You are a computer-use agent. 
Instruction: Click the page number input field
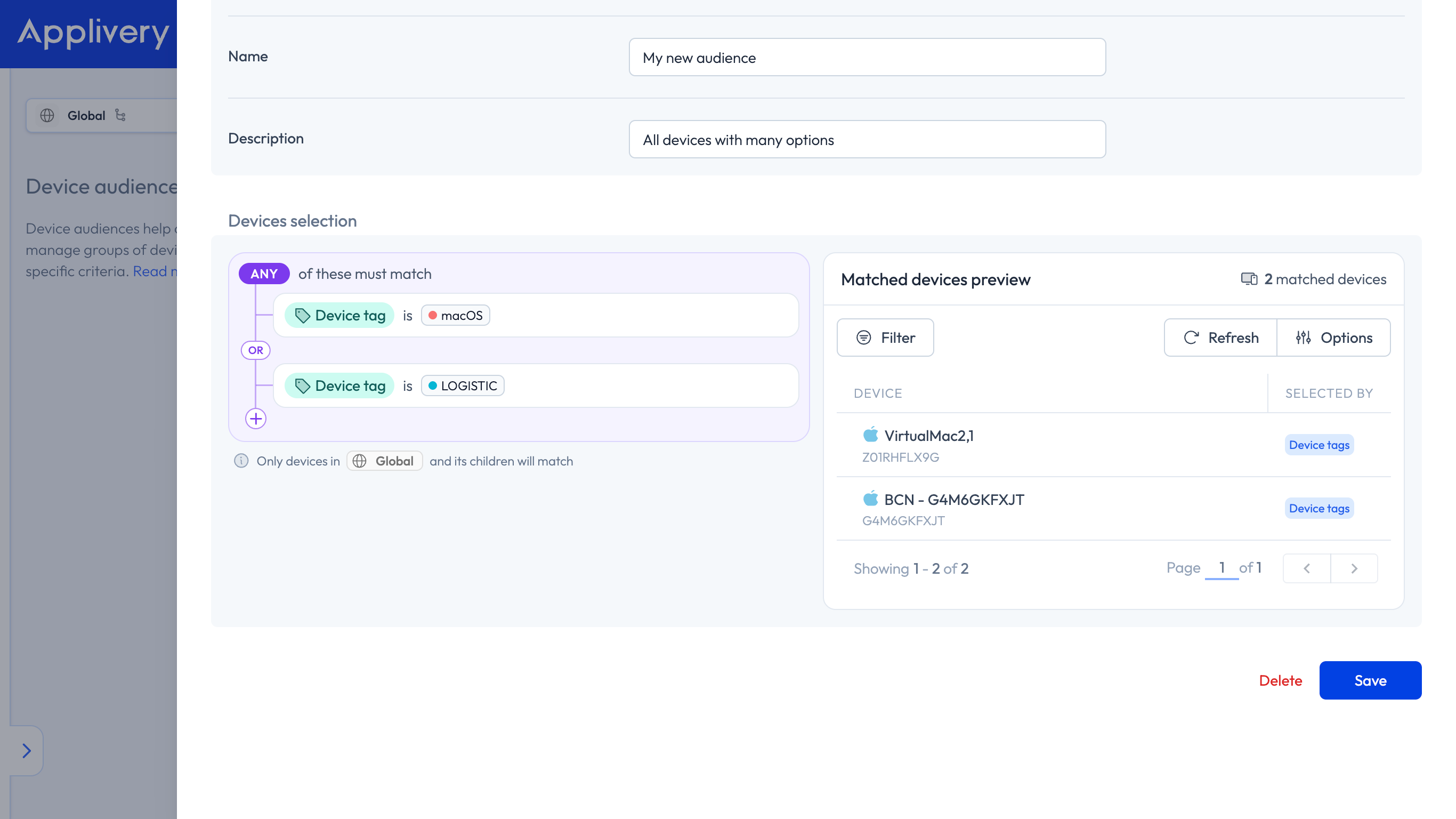click(x=1222, y=568)
